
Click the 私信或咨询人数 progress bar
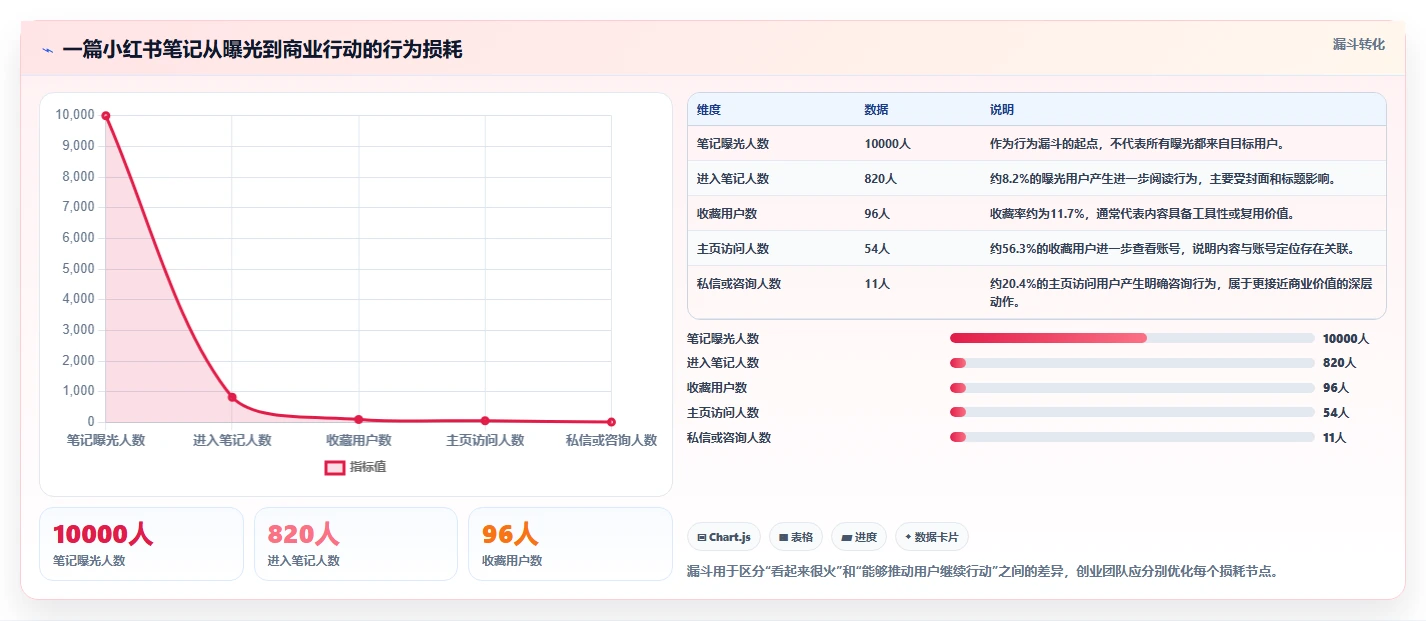[1132, 437]
